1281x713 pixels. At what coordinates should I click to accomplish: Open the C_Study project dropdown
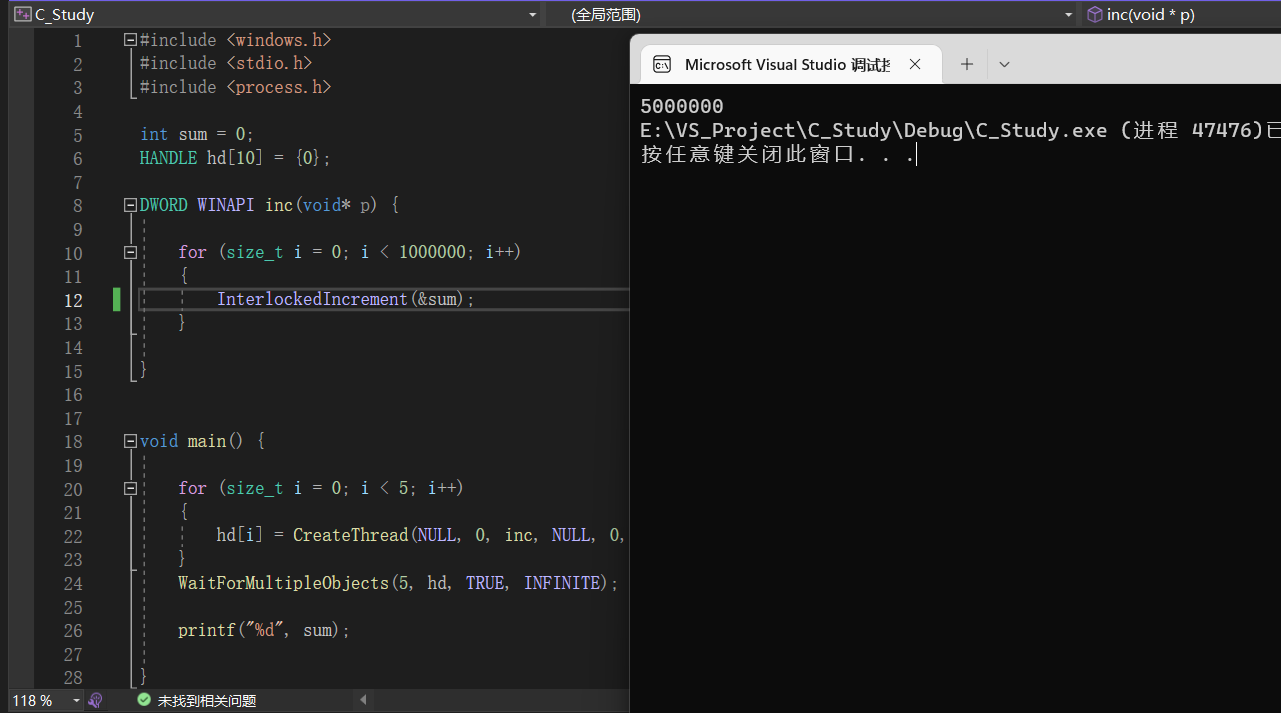point(532,15)
